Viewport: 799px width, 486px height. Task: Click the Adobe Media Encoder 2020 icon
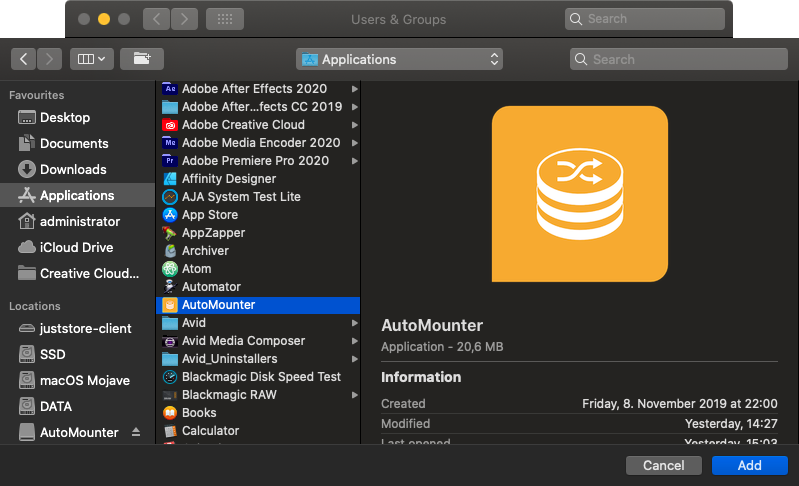click(170, 143)
